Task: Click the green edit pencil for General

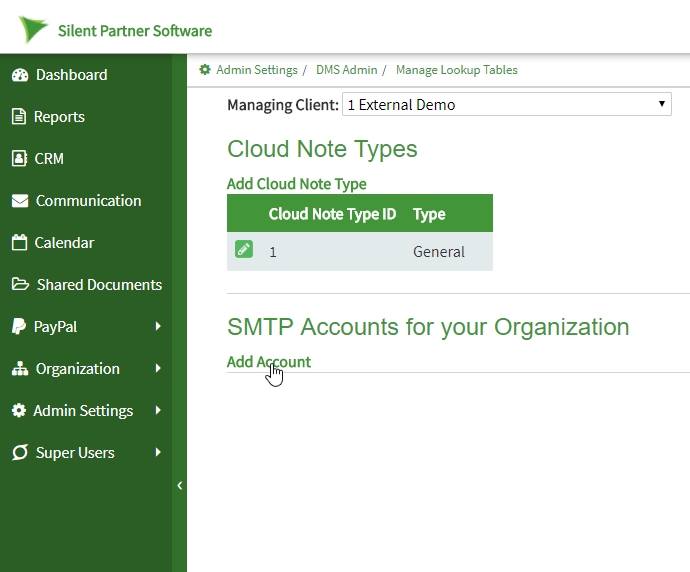Action: [244, 250]
